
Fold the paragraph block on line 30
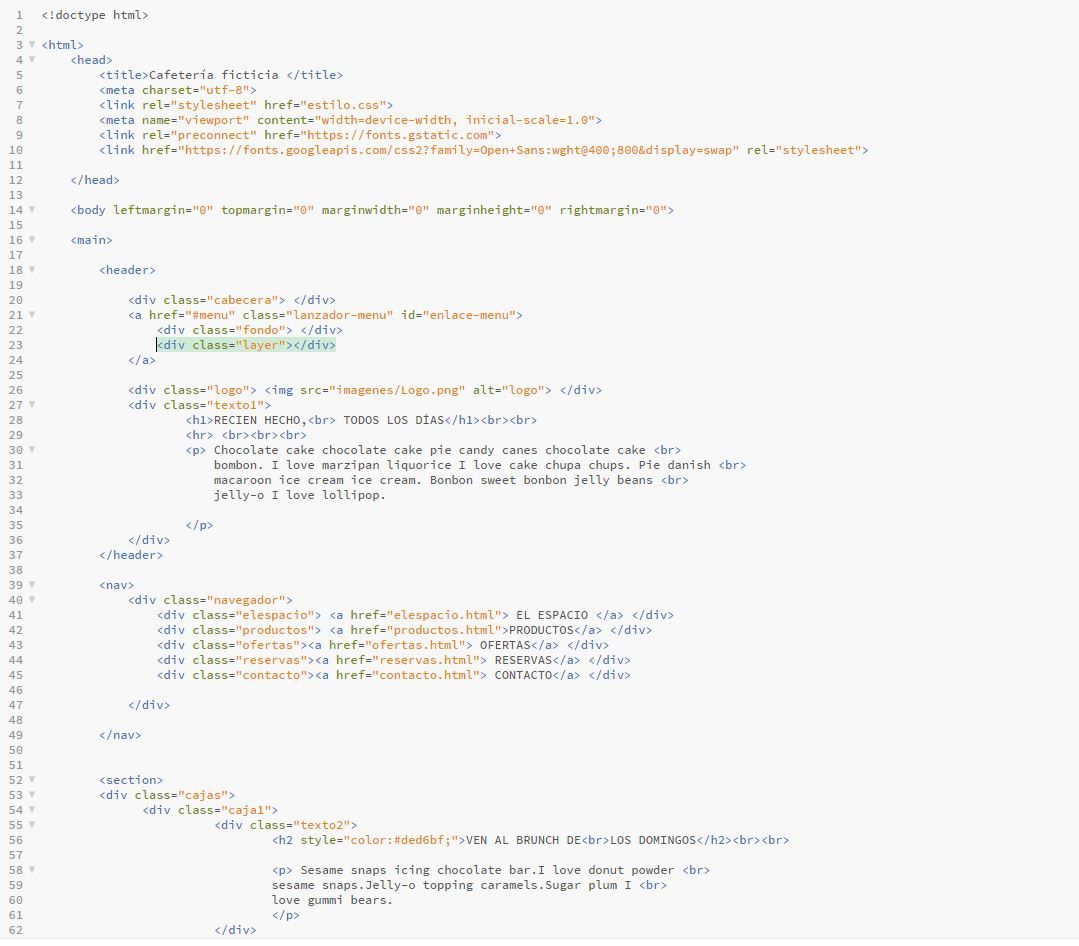32,449
